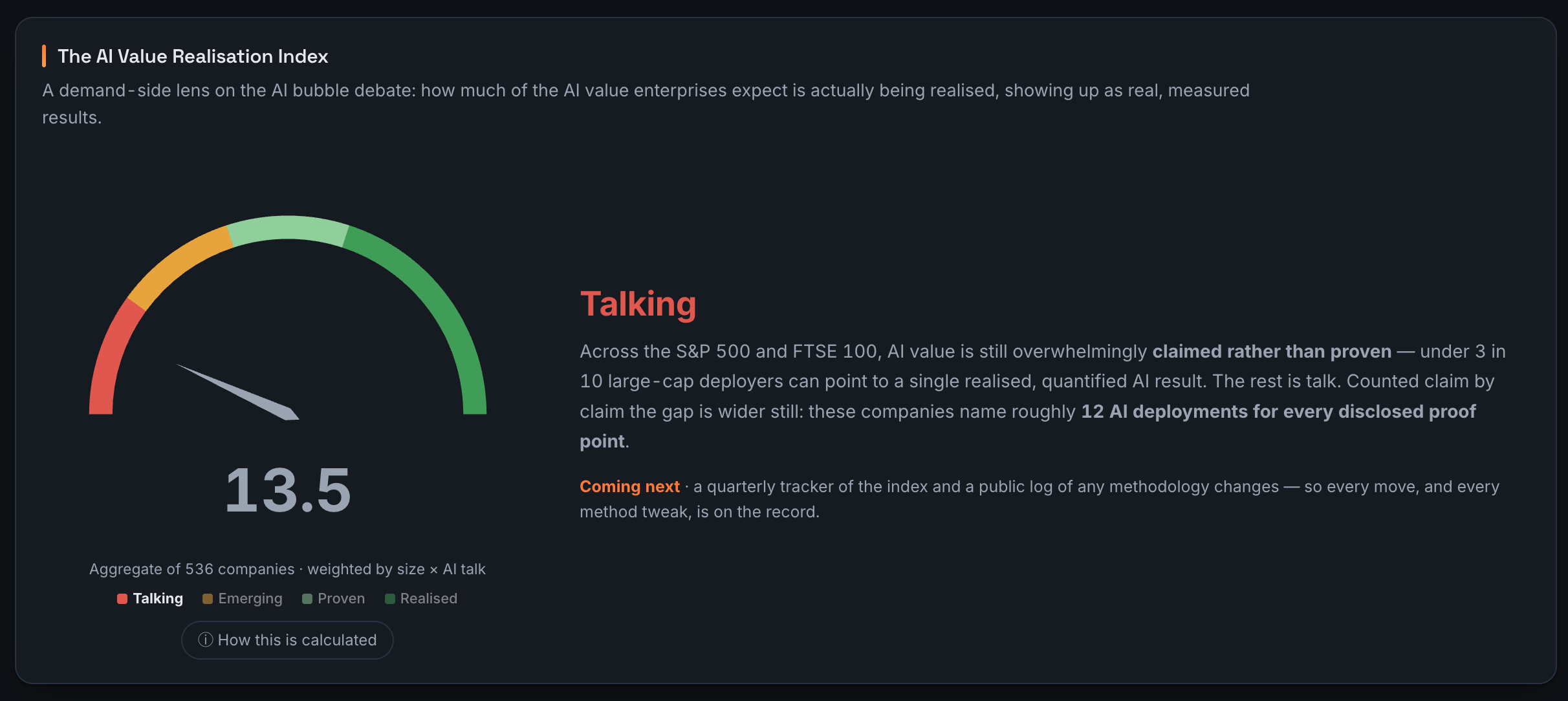Click the orange segment of the gauge arc

pos(176,265)
